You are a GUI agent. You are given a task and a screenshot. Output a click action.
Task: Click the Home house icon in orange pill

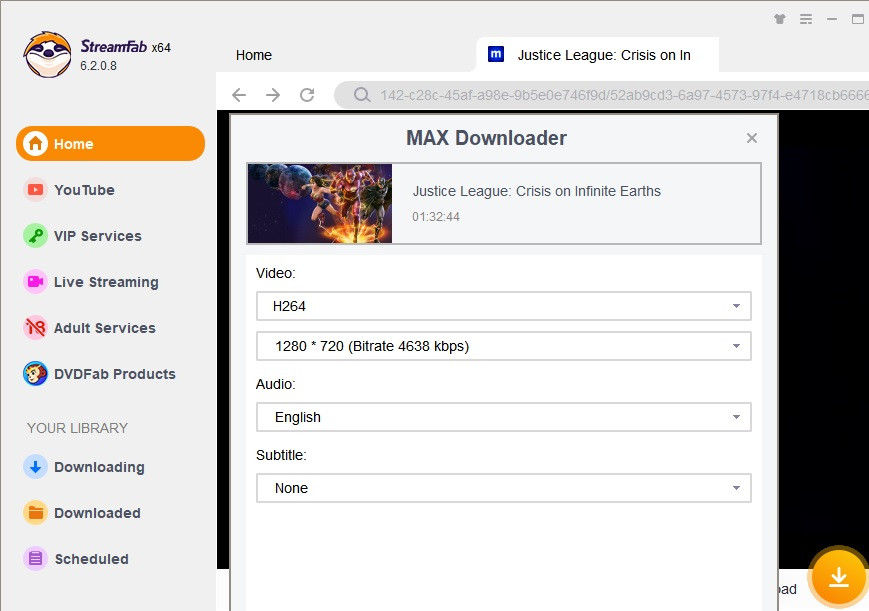pos(35,144)
